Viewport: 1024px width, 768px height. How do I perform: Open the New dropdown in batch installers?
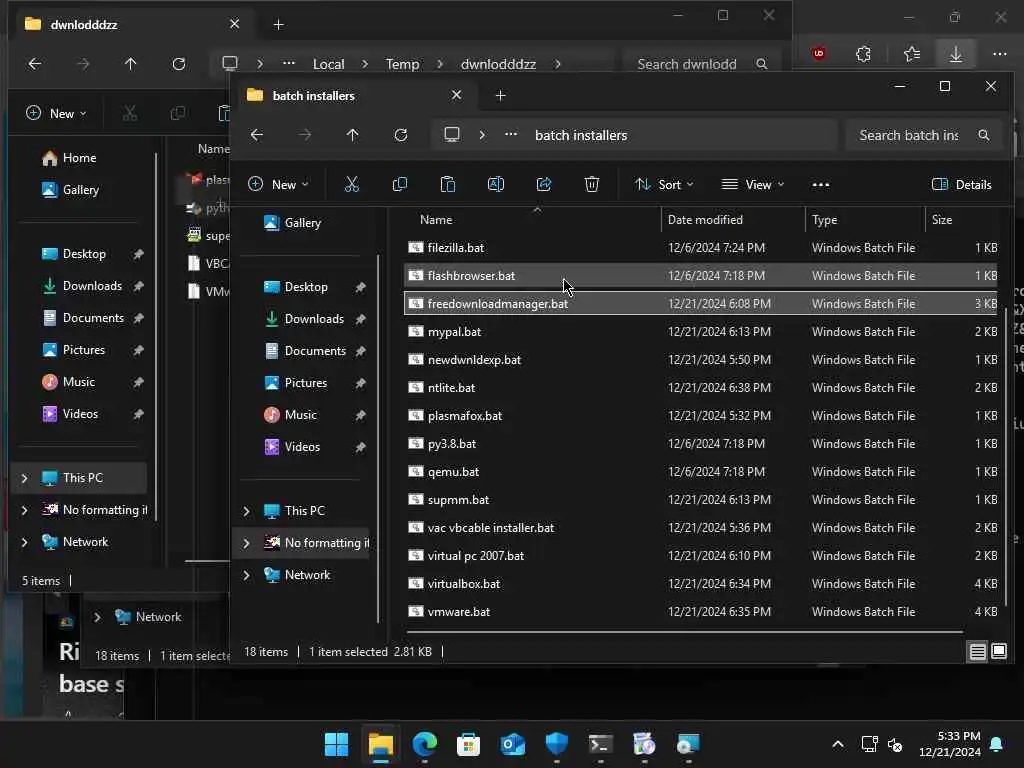[278, 184]
